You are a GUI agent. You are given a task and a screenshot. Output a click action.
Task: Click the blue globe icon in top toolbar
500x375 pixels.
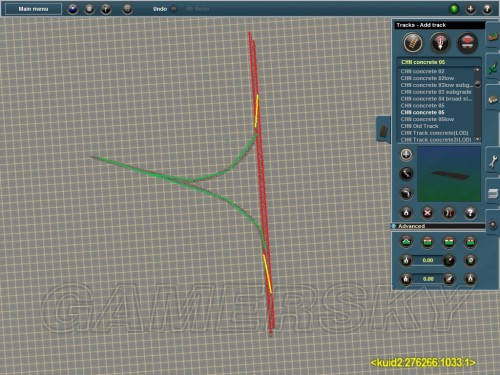[x=73, y=9]
